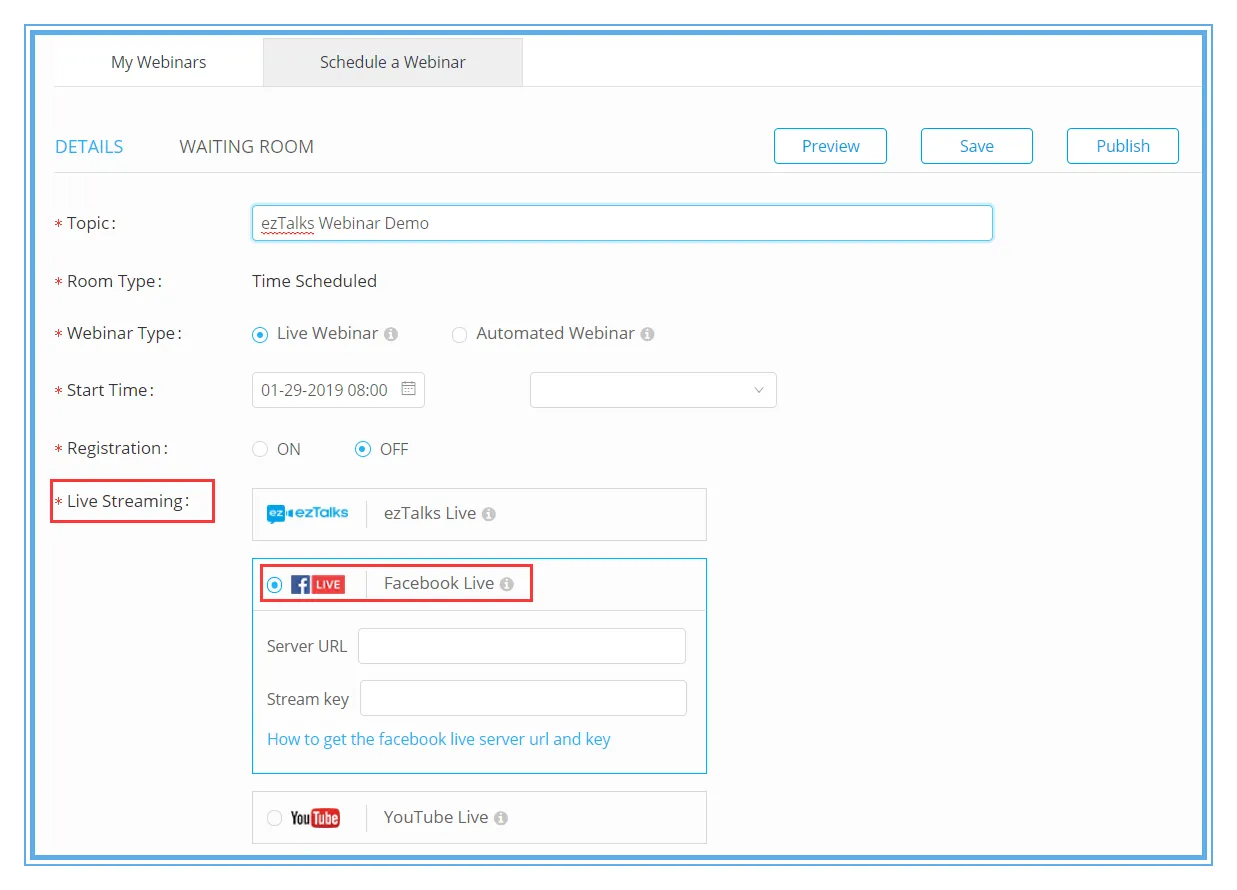This screenshot has width=1237, height=890.
Task: Click the Facebook LIVE logo icon
Action: [318, 584]
